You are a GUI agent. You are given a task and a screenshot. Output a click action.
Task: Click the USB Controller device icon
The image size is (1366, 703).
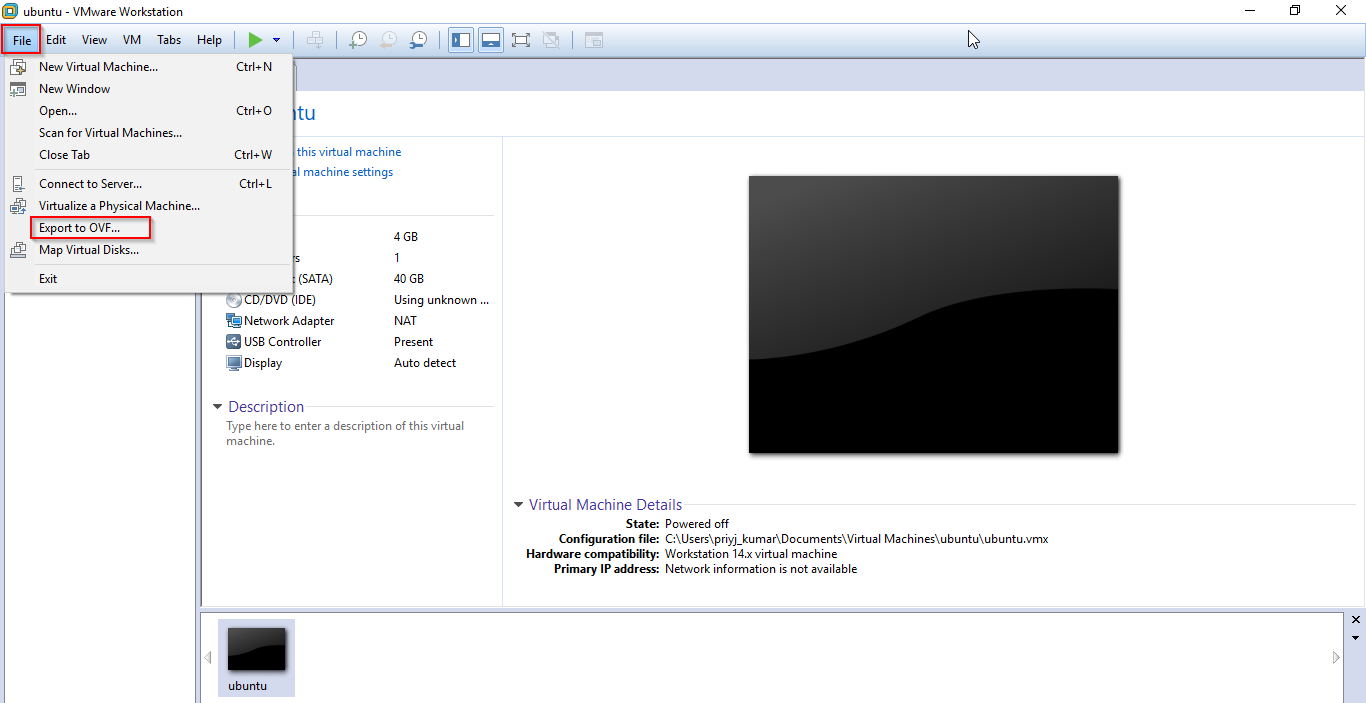point(234,342)
